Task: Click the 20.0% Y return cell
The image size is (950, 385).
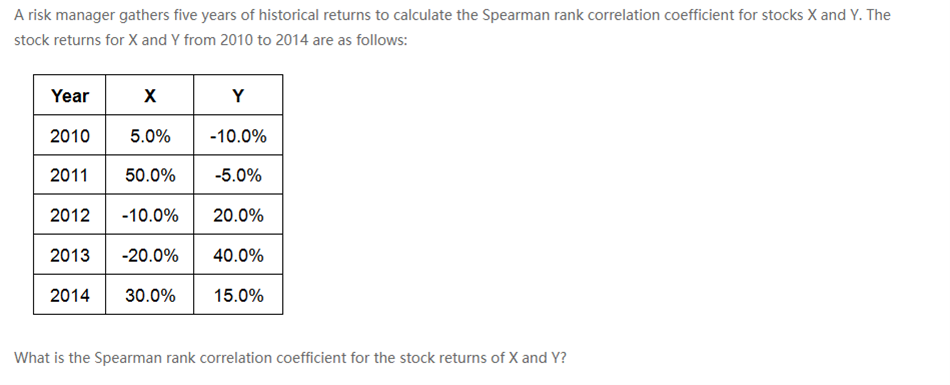Action: tap(238, 215)
